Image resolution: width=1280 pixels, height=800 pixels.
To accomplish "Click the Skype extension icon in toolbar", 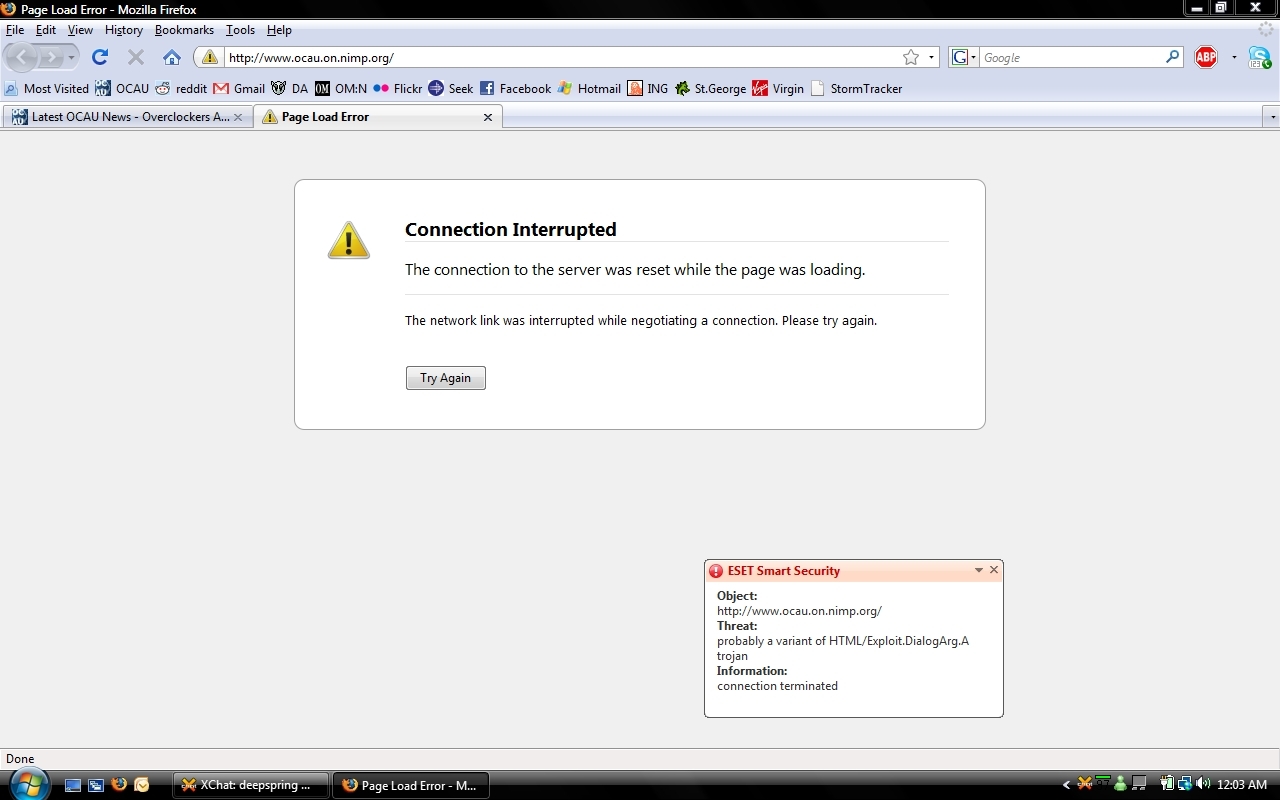I will coord(1259,57).
